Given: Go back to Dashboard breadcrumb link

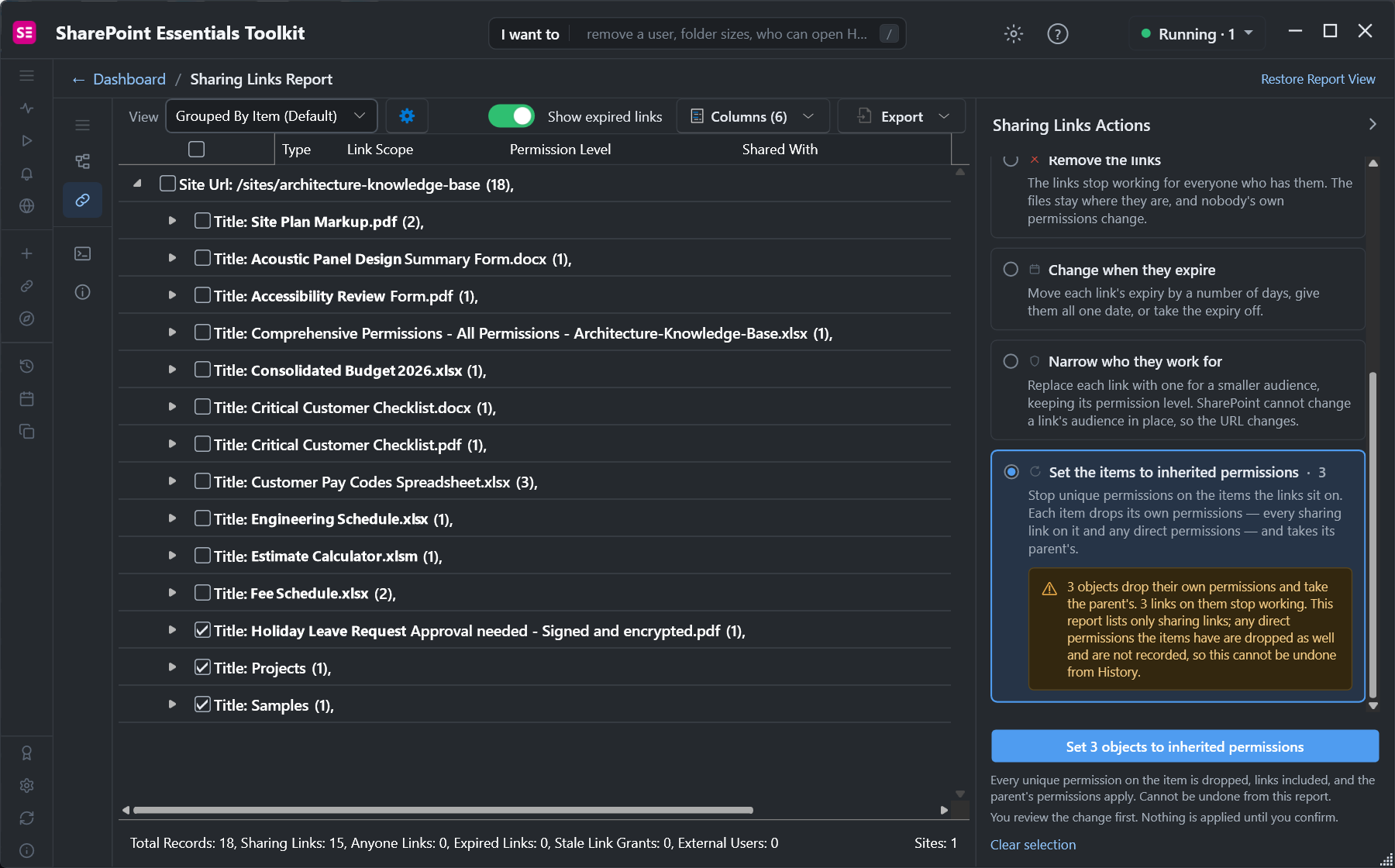Looking at the screenshot, I should click(129, 79).
